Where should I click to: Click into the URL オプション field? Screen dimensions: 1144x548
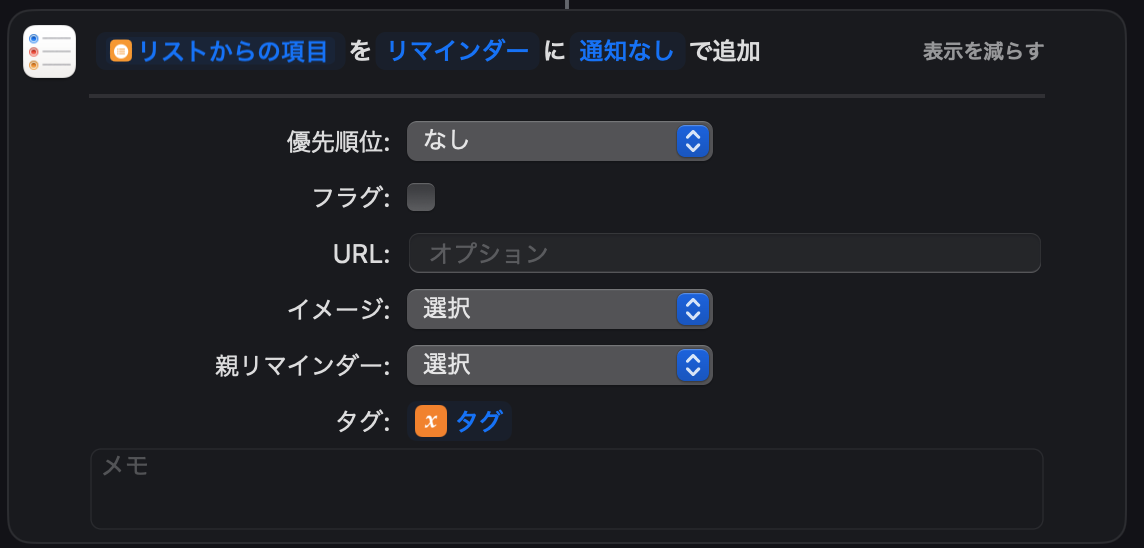coord(724,253)
